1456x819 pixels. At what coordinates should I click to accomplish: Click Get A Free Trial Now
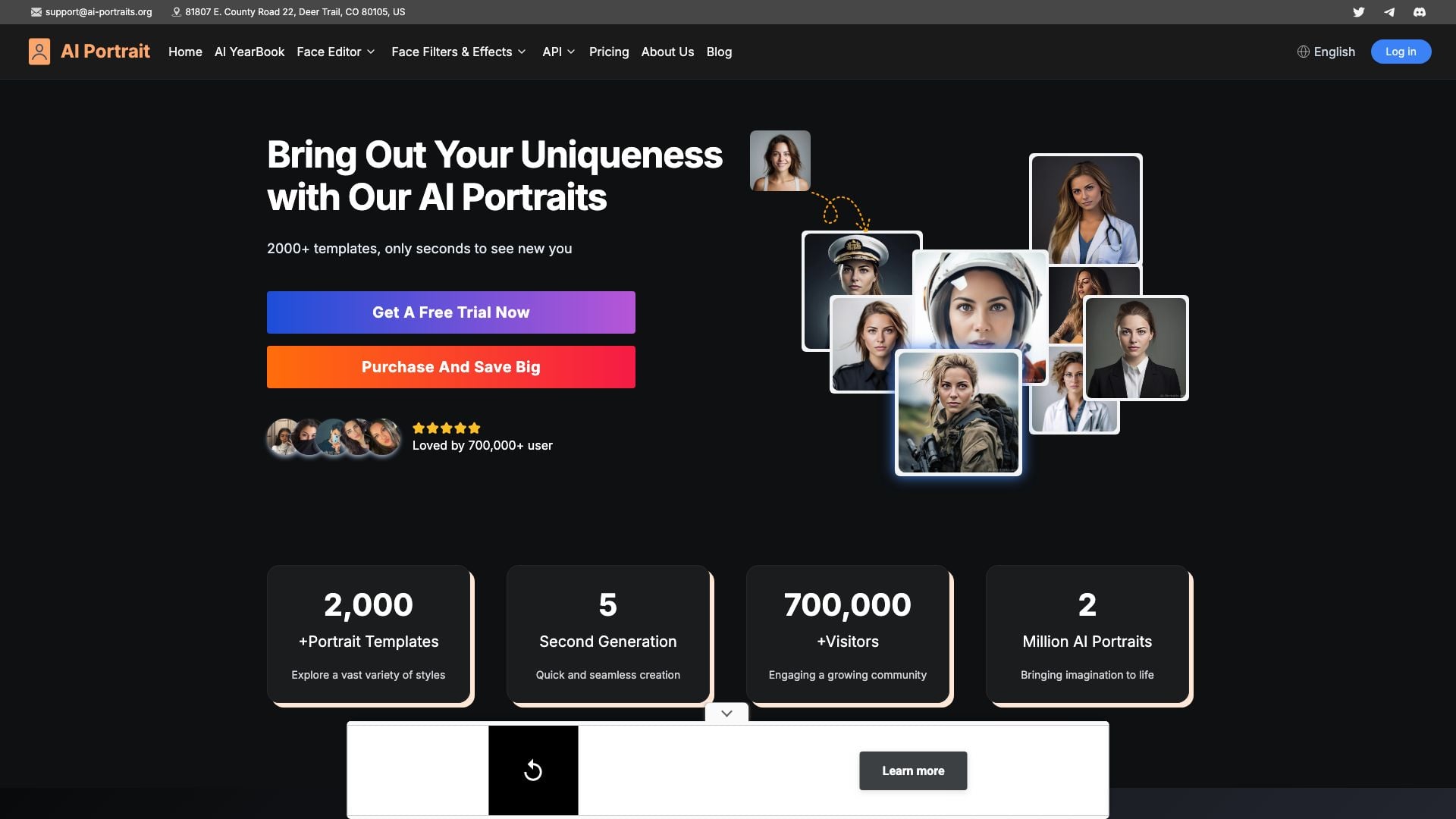pyautogui.click(x=450, y=312)
